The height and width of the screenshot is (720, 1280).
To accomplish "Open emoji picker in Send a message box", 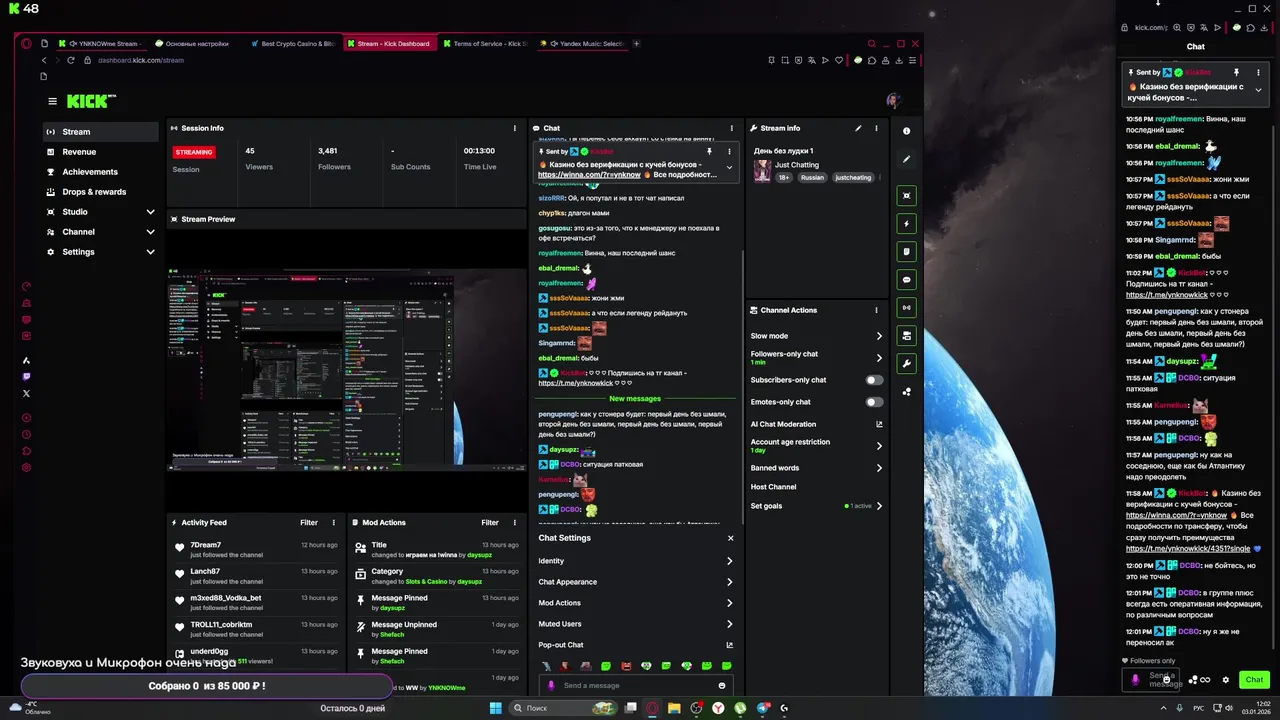I will (721, 686).
